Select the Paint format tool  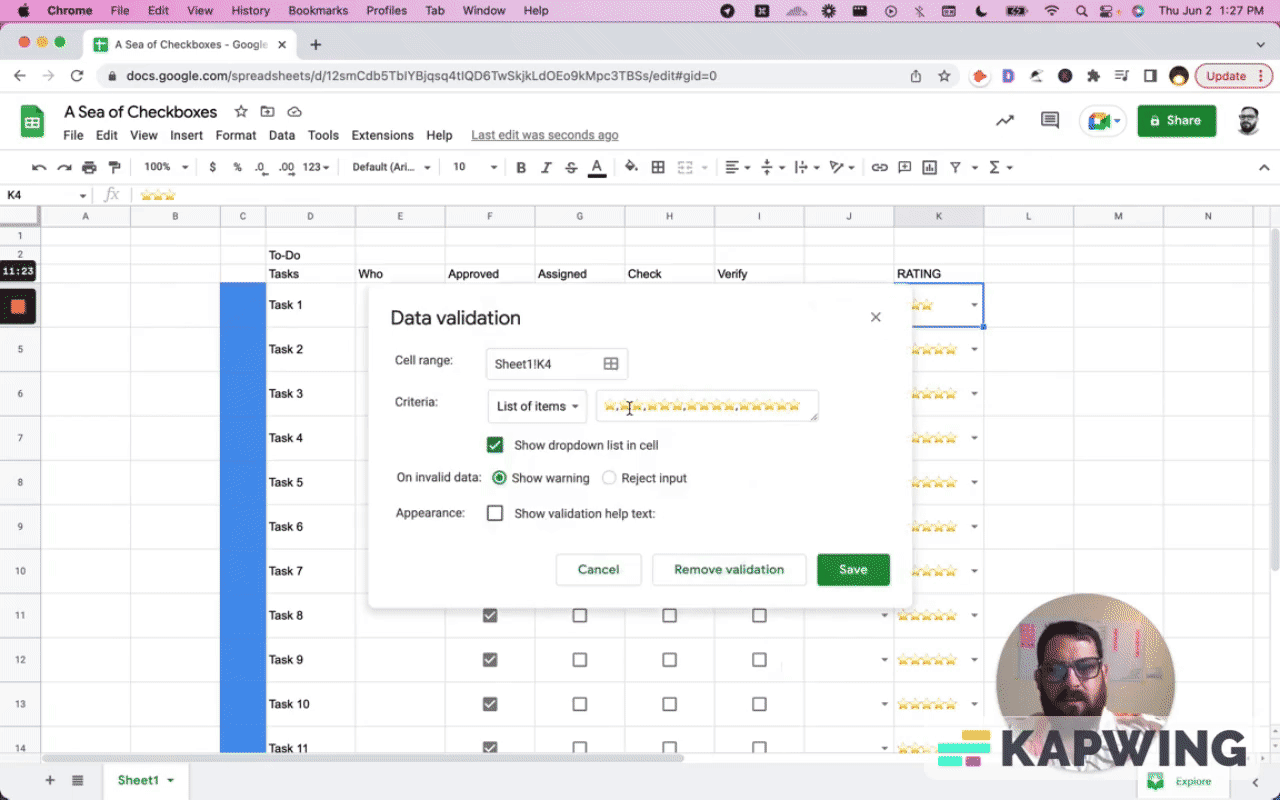[x=114, y=167]
